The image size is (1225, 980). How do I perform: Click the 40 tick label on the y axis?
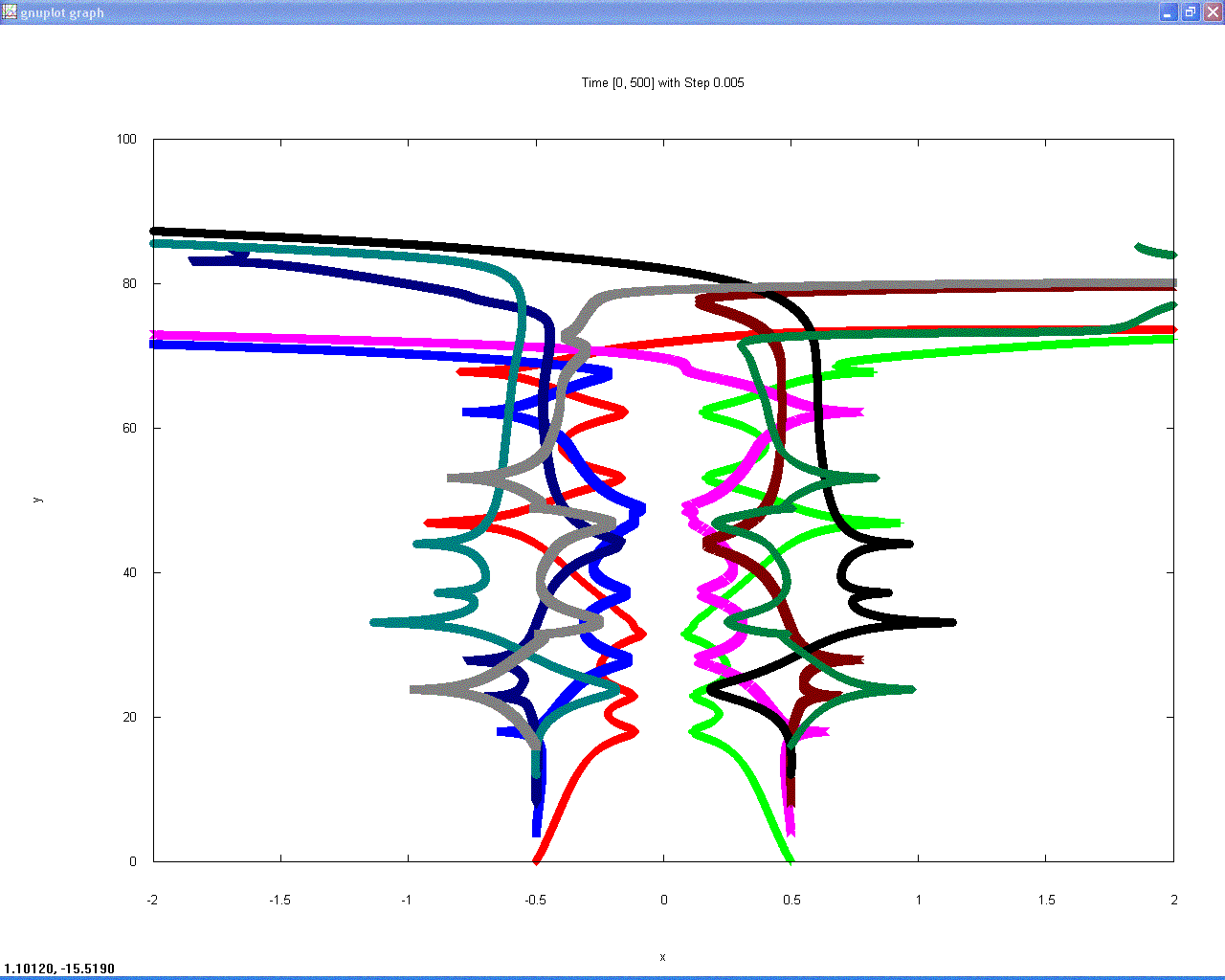point(129,573)
